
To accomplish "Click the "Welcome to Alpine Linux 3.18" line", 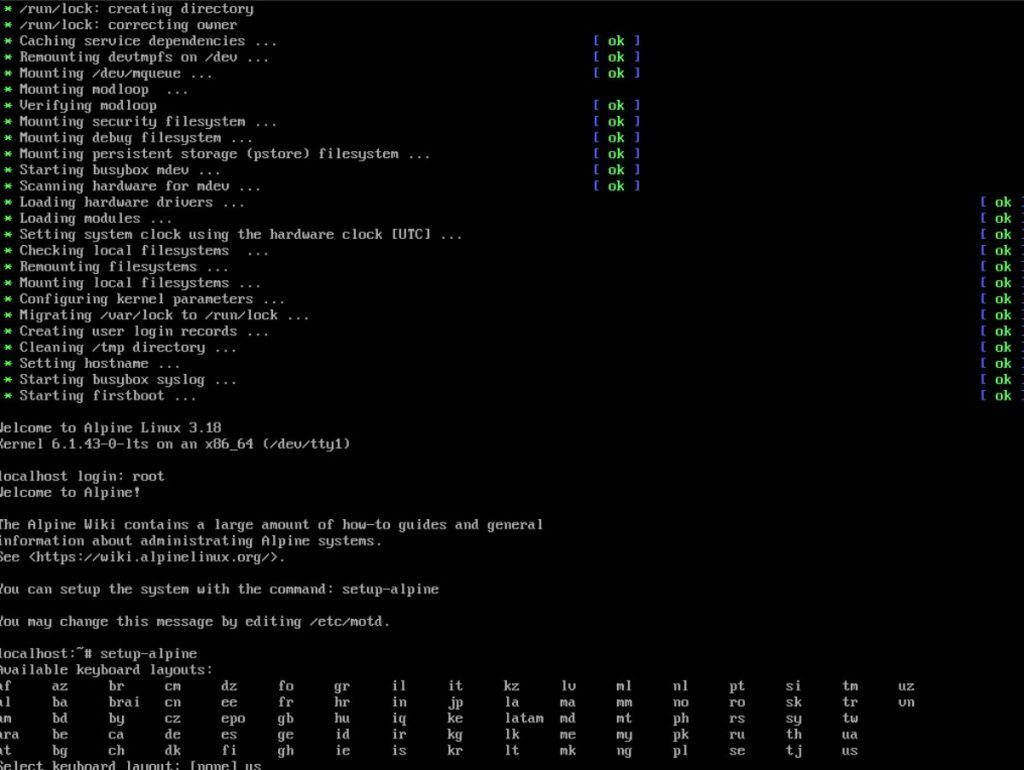I will pyautogui.click(x=110, y=427).
